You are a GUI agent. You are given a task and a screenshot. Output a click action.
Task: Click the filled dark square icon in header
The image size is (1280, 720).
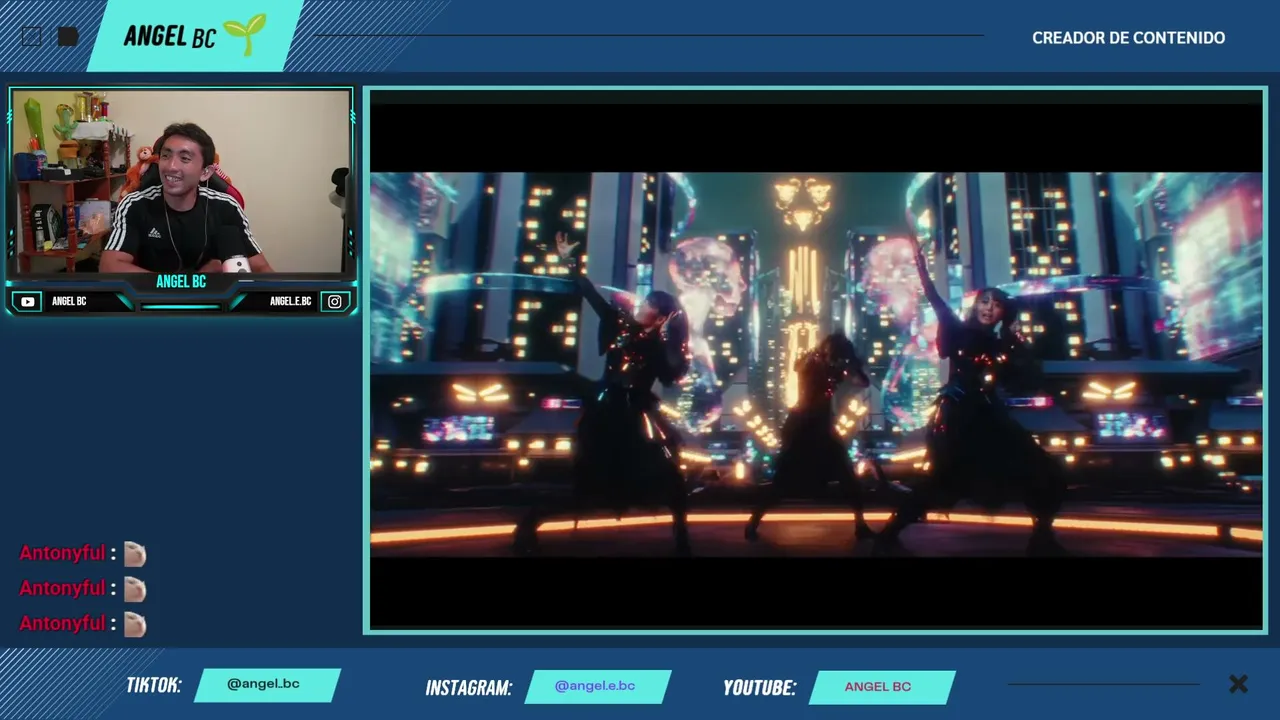pos(68,37)
